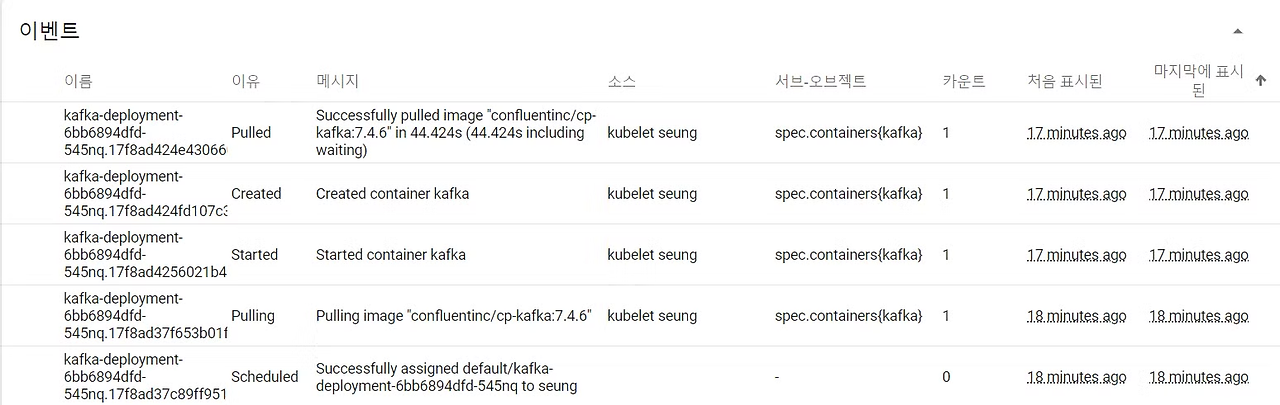Click the 메시지 column header

click(337, 81)
